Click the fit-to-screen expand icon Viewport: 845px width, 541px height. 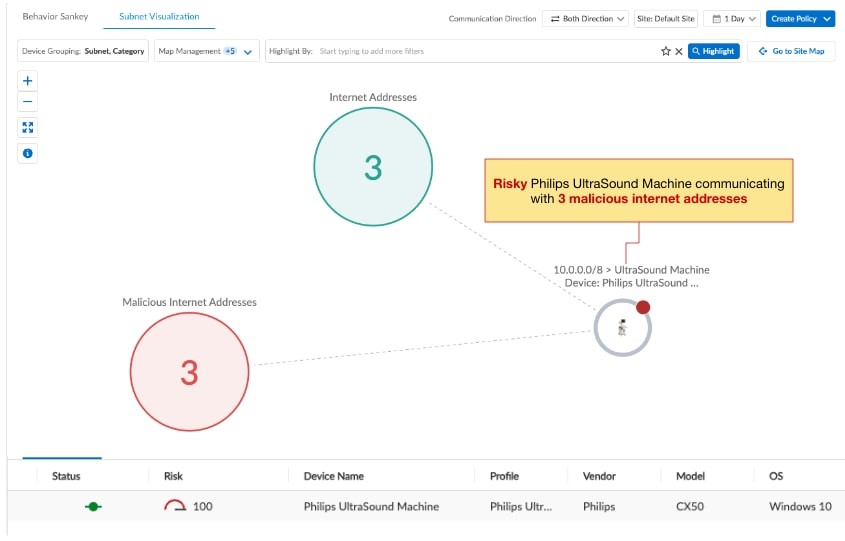(x=28, y=128)
